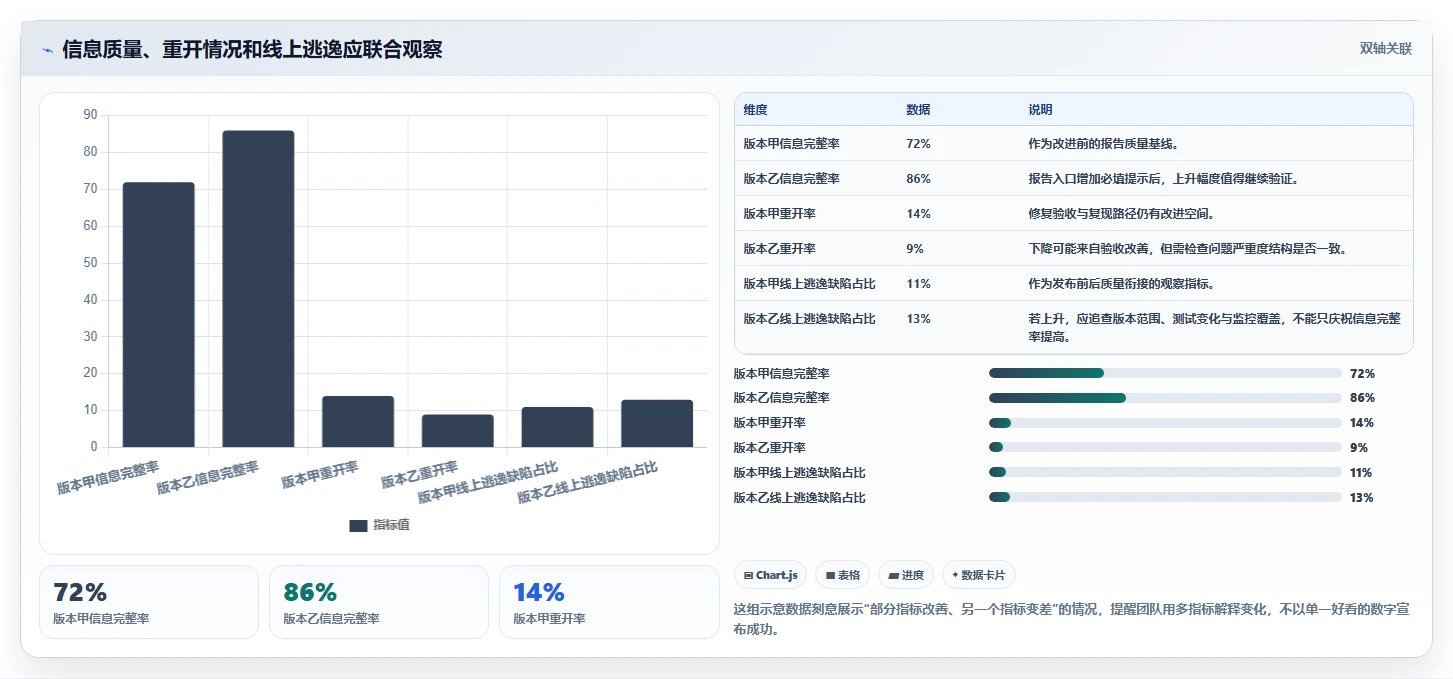Click the 9% value beside the progress bar
This screenshot has height=679, width=1453.
(x=1358, y=448)
